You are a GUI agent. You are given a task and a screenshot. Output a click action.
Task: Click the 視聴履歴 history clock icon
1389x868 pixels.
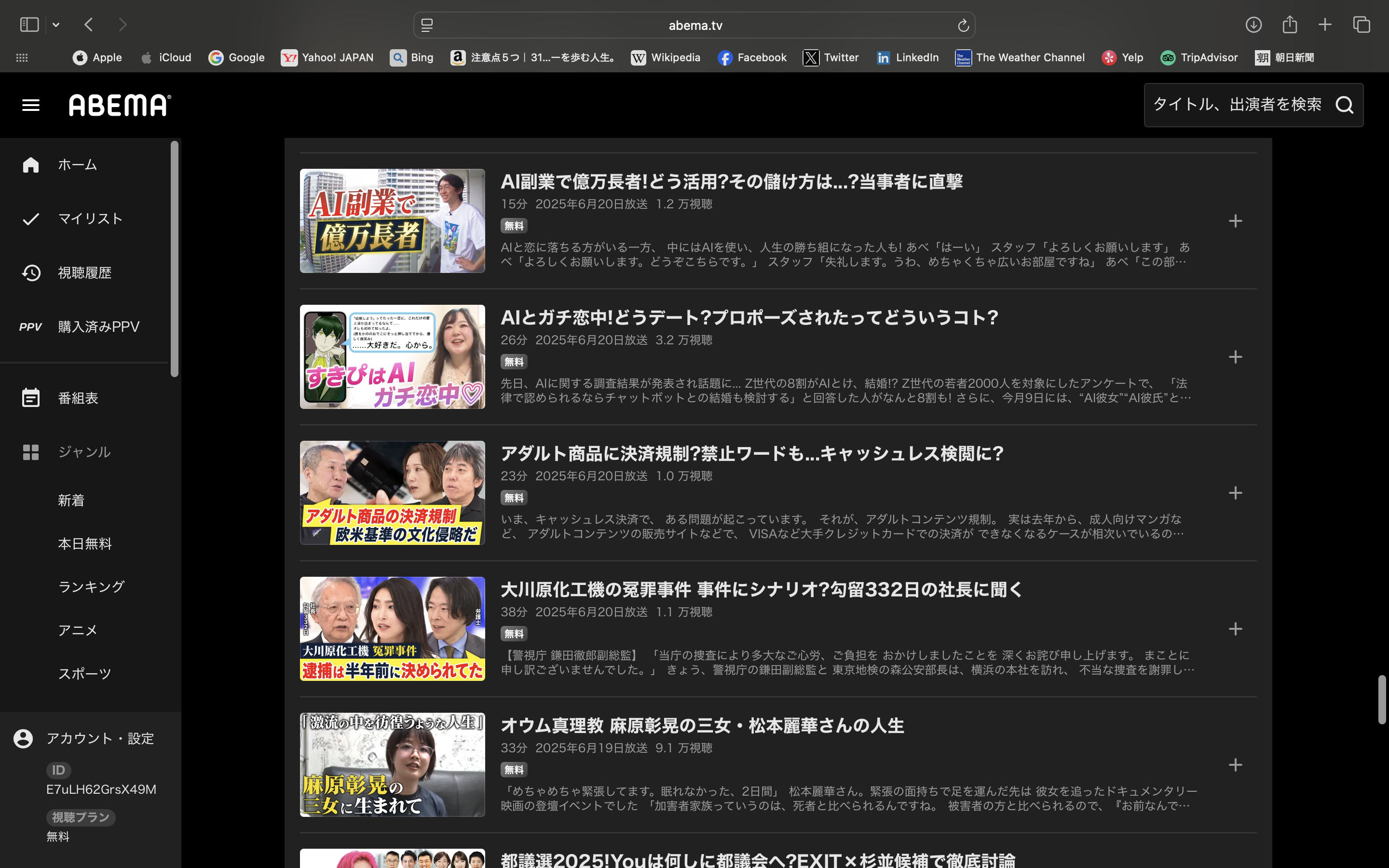pyautogui.click(x=30, y=272)
